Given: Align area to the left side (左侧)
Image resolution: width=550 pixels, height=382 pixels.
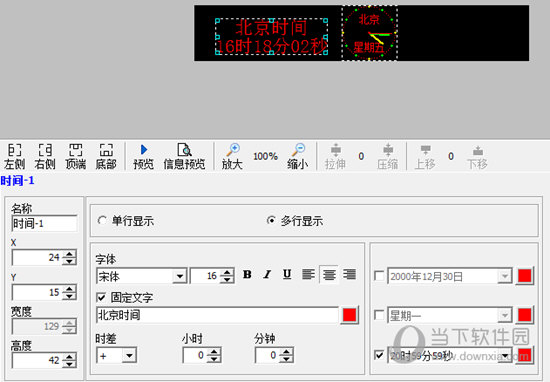Looking at the screenshot, I should (15, 156).
